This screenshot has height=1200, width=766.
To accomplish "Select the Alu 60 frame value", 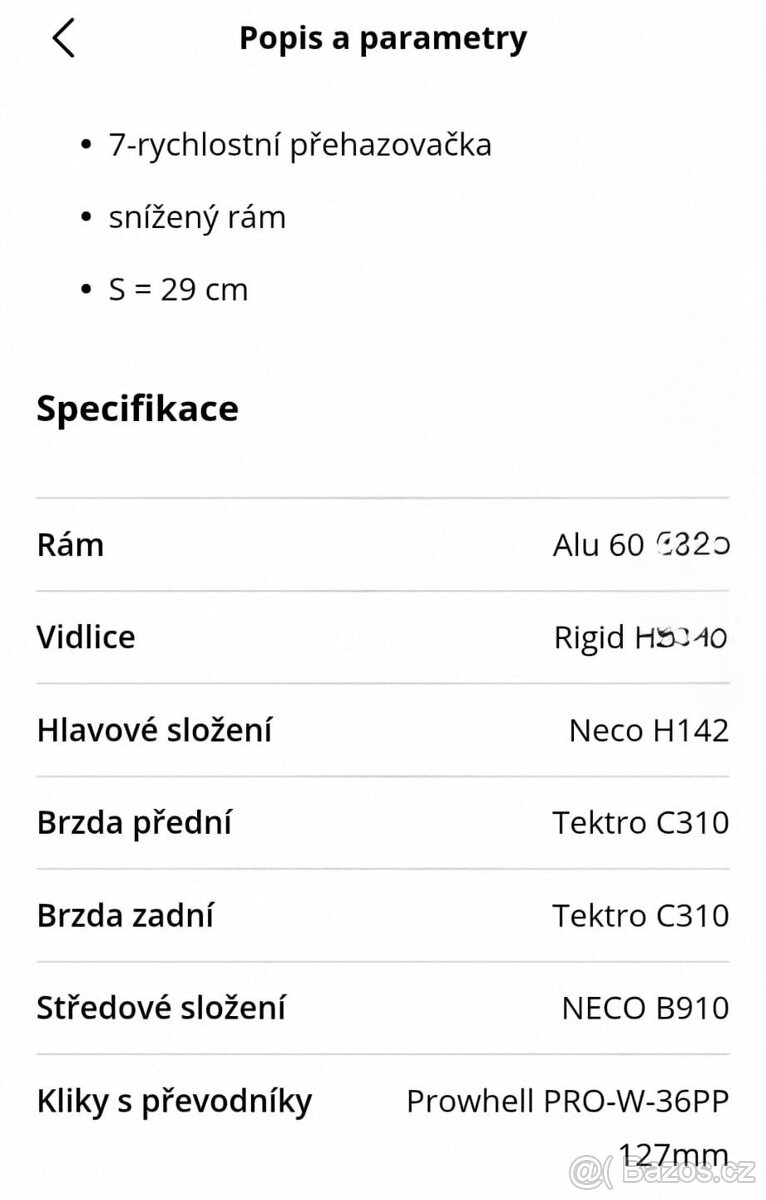I will click(x=643, y=544).
